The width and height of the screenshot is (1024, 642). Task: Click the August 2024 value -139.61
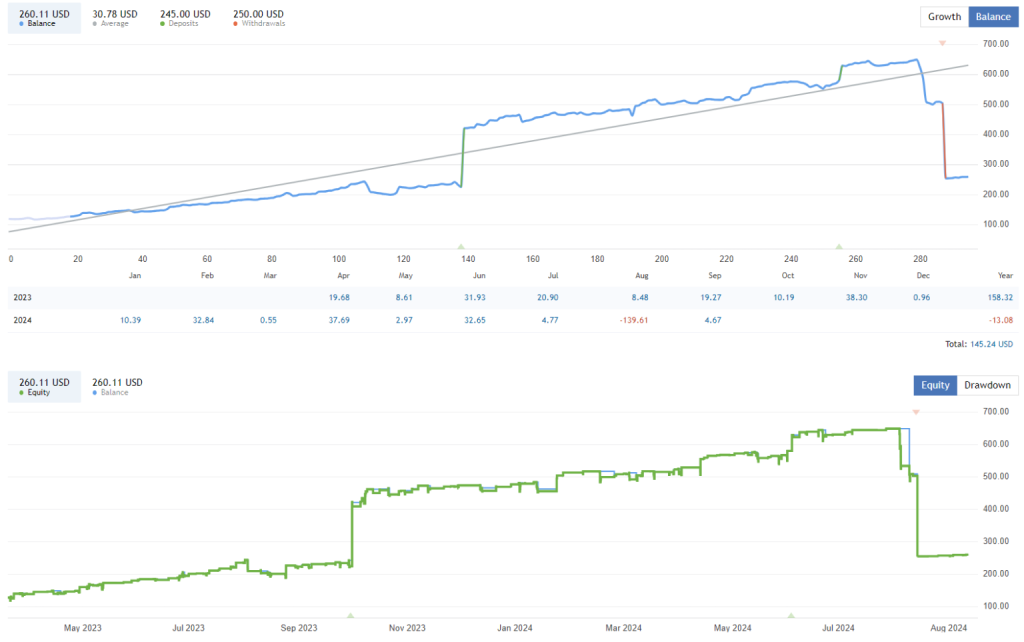coord(634,318)
